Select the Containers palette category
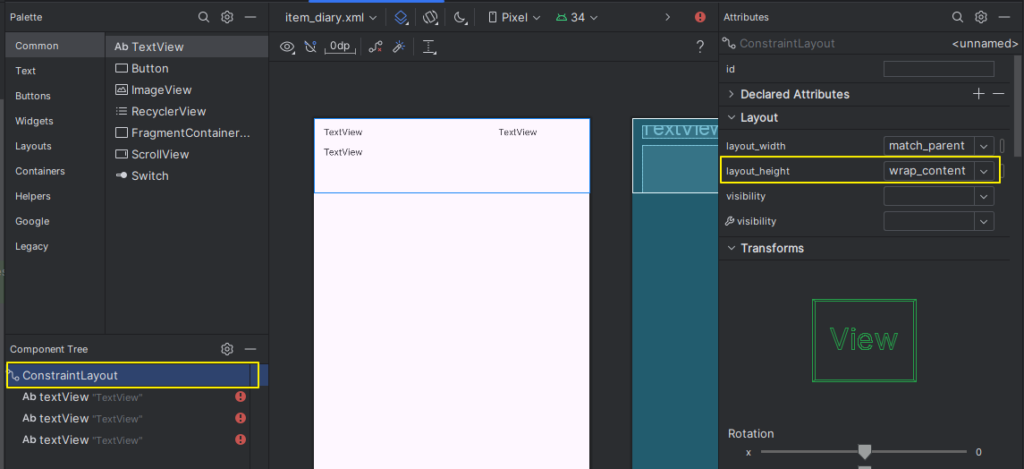This screenshot has width=1024, height=469. pyautogui.click(x=56, y=171)
